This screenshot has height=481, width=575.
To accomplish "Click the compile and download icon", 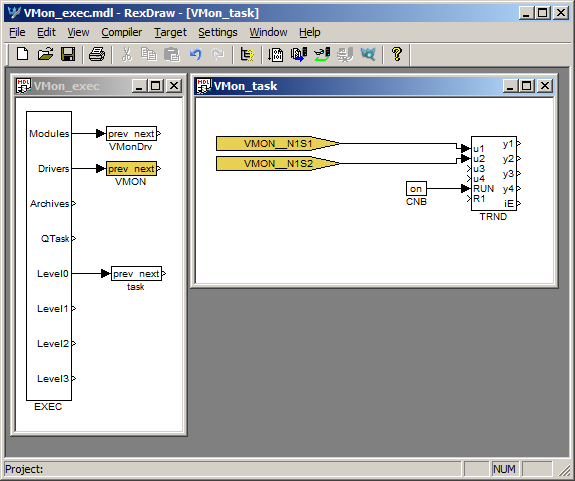I will click(299, 54).
